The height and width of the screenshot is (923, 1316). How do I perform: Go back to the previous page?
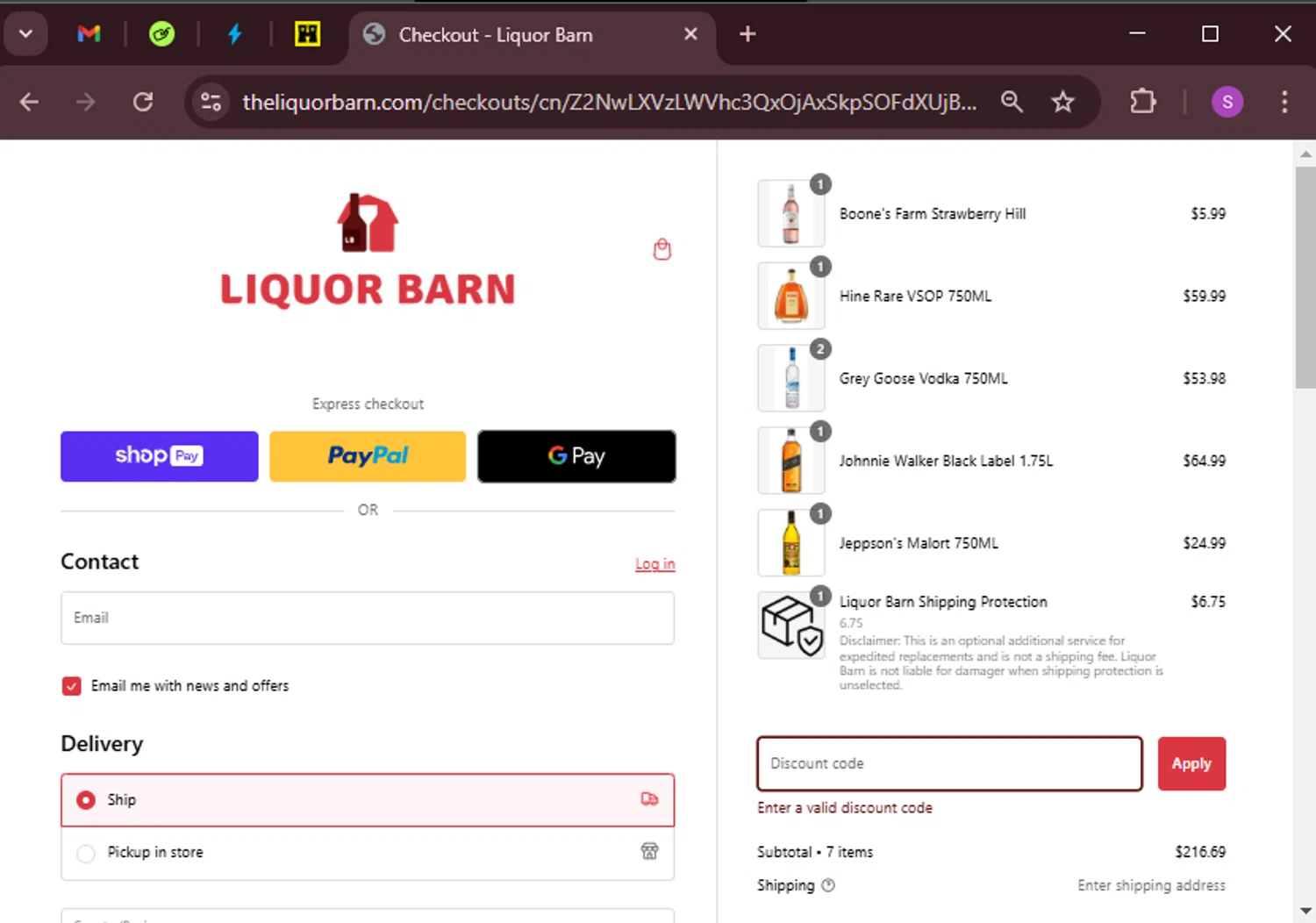[29, 102]
